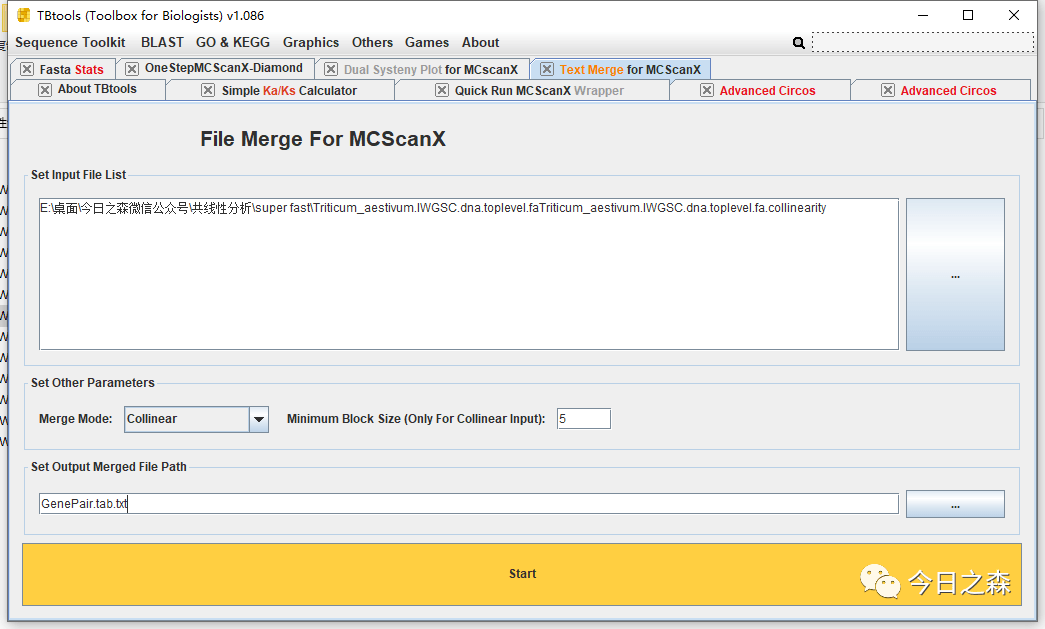Click the search magnifier icon
Viewport: 1045px width, 629px height.
pos(798,43)
